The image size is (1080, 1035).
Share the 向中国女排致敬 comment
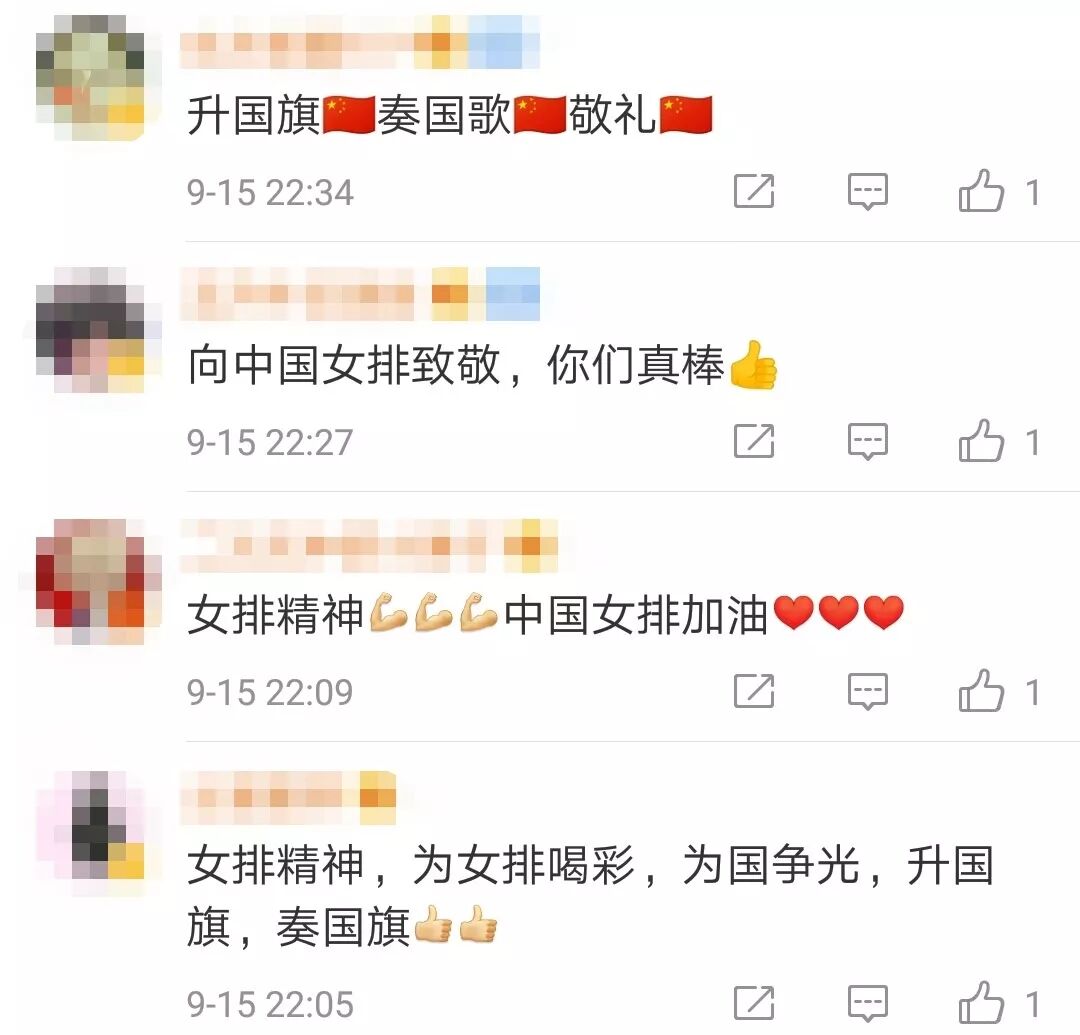point(754,441)
